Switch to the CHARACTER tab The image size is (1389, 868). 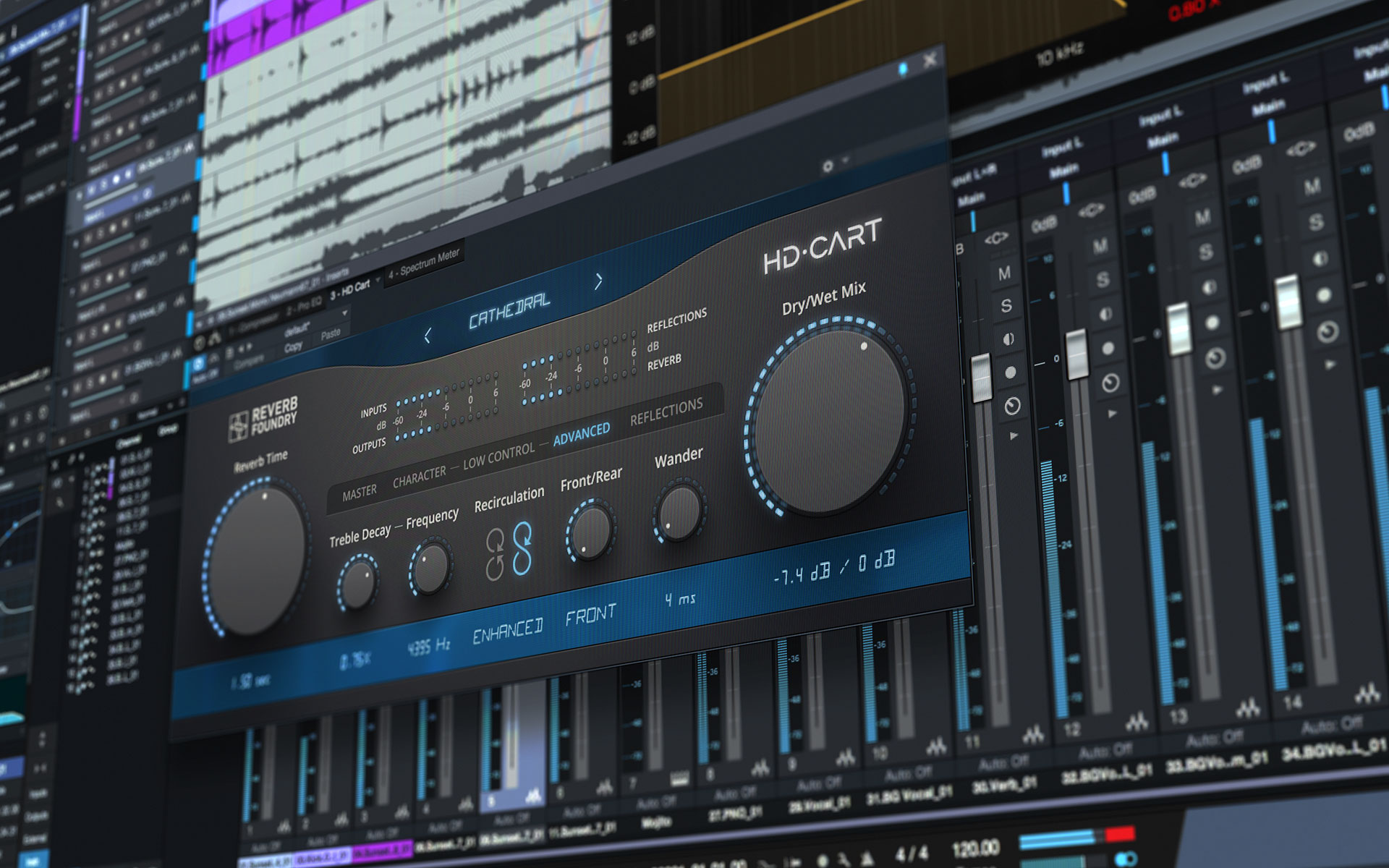(420, 476)
